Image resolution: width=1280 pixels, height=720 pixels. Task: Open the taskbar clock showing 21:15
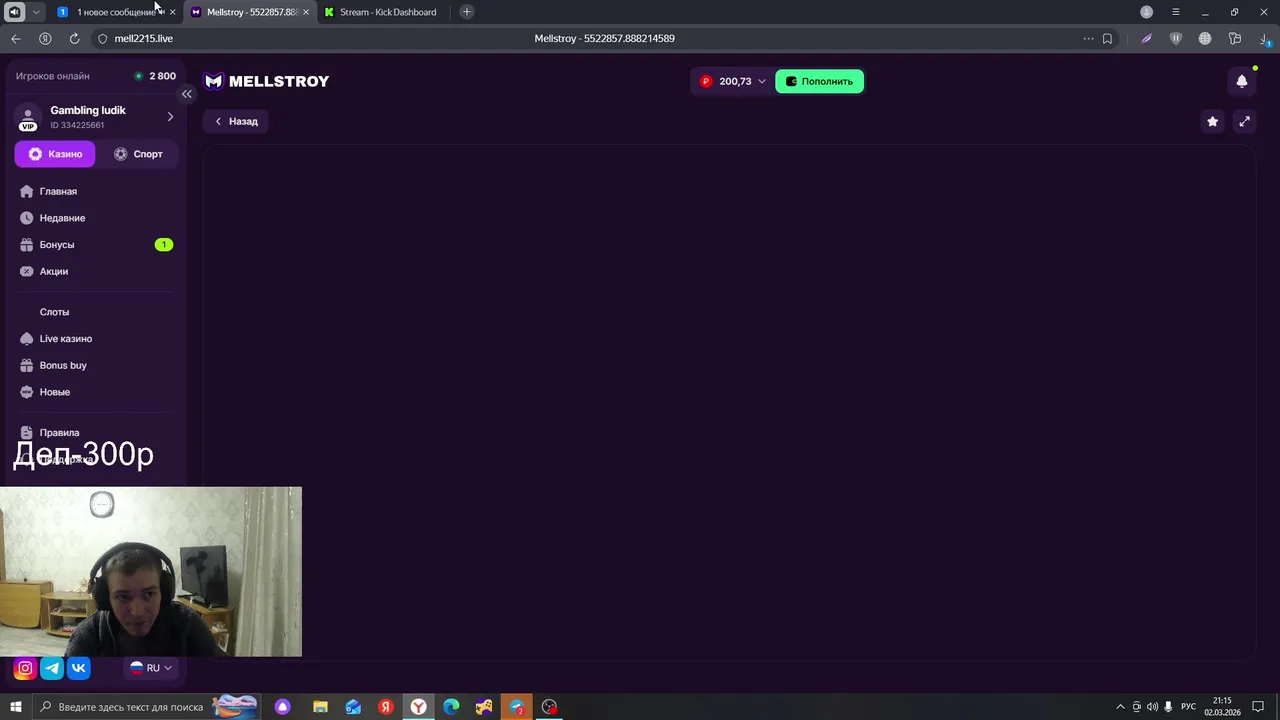(x=1222, y=707)
